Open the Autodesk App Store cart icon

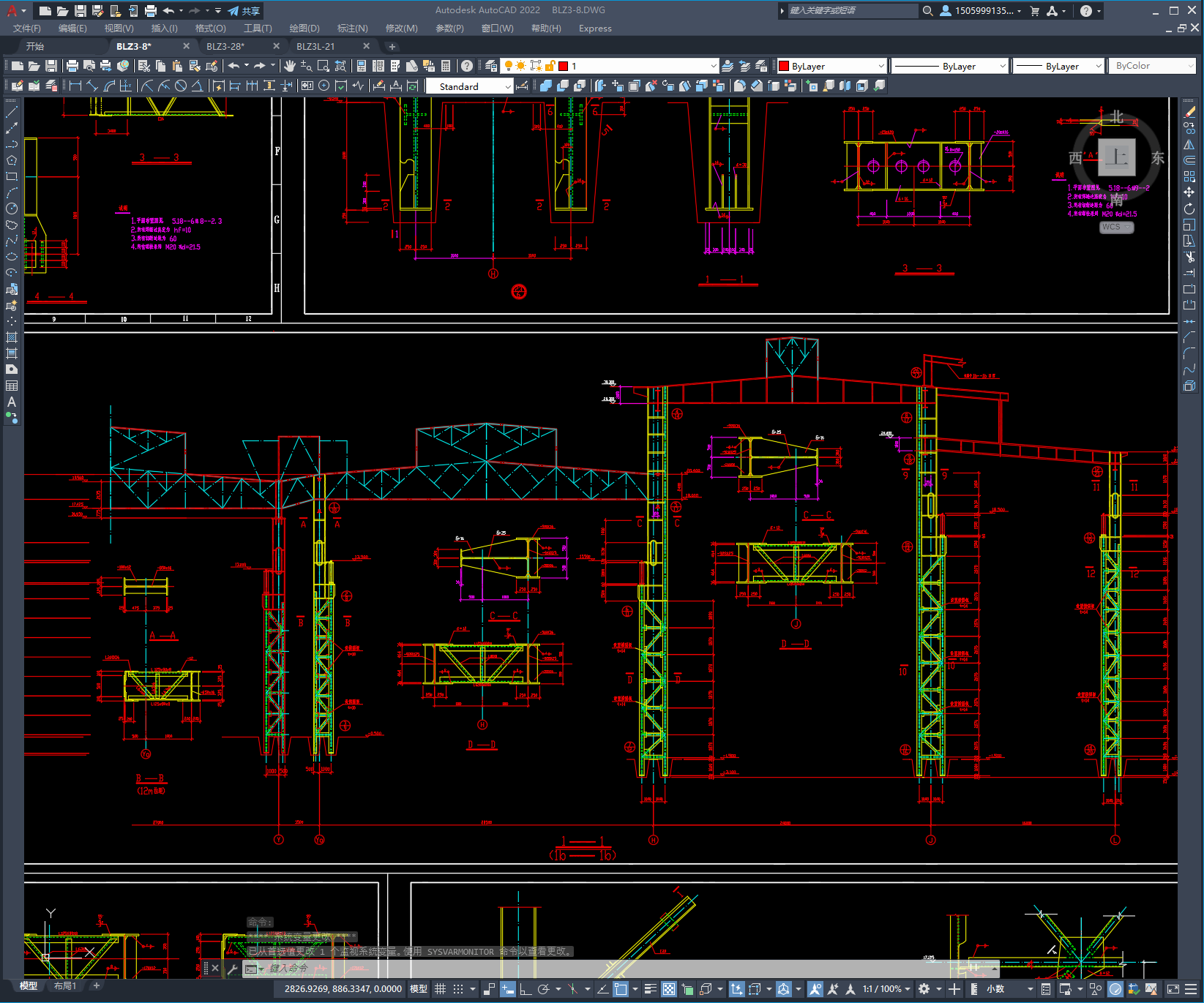(1034, 11)
